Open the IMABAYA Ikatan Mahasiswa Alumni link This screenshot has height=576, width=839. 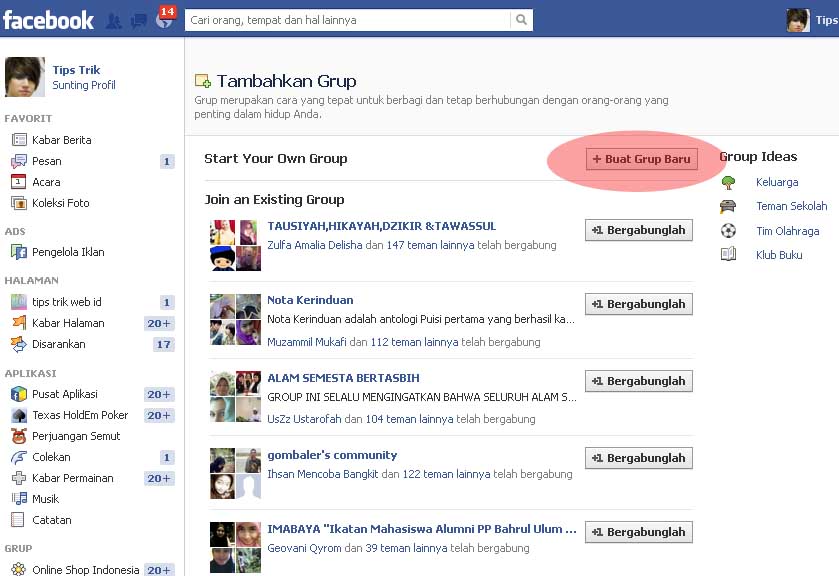(x=422, y=529)
